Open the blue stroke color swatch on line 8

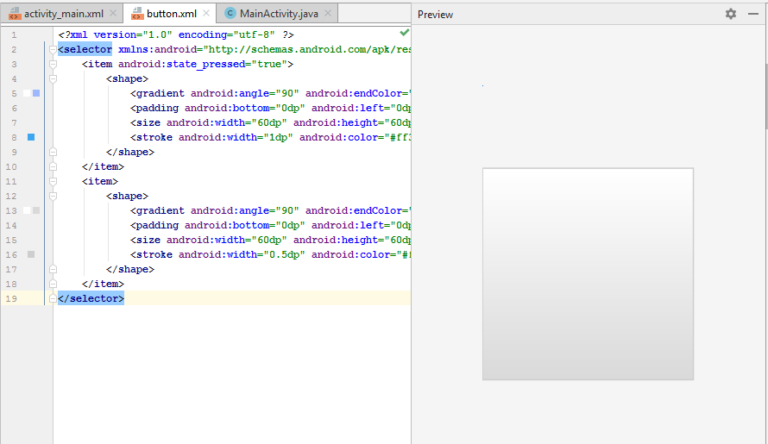coord(31,137)
